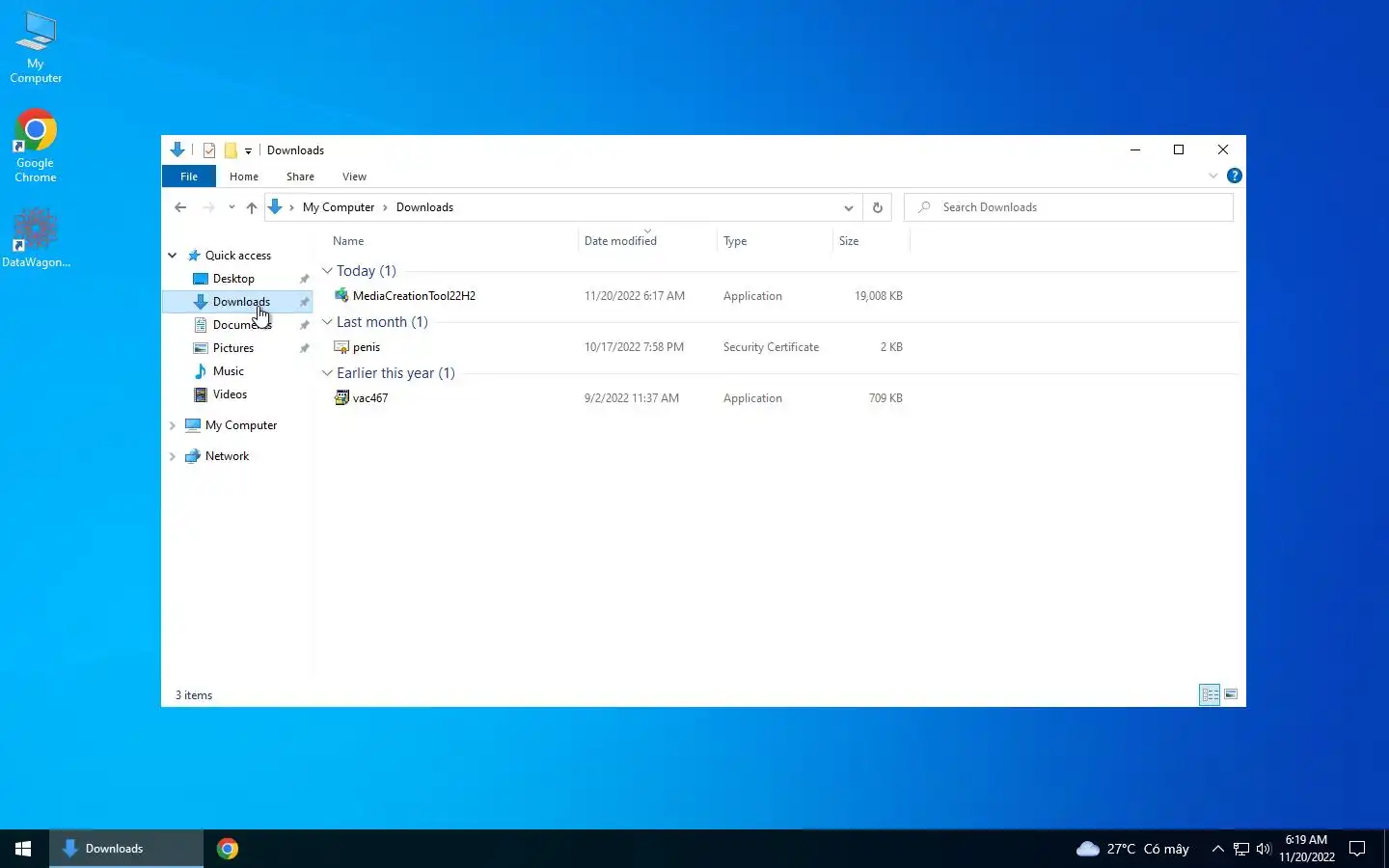The height and width of the screenshot is (868, 1389).
Task: Open Desktop in the navigation pane
Action: 233,279
